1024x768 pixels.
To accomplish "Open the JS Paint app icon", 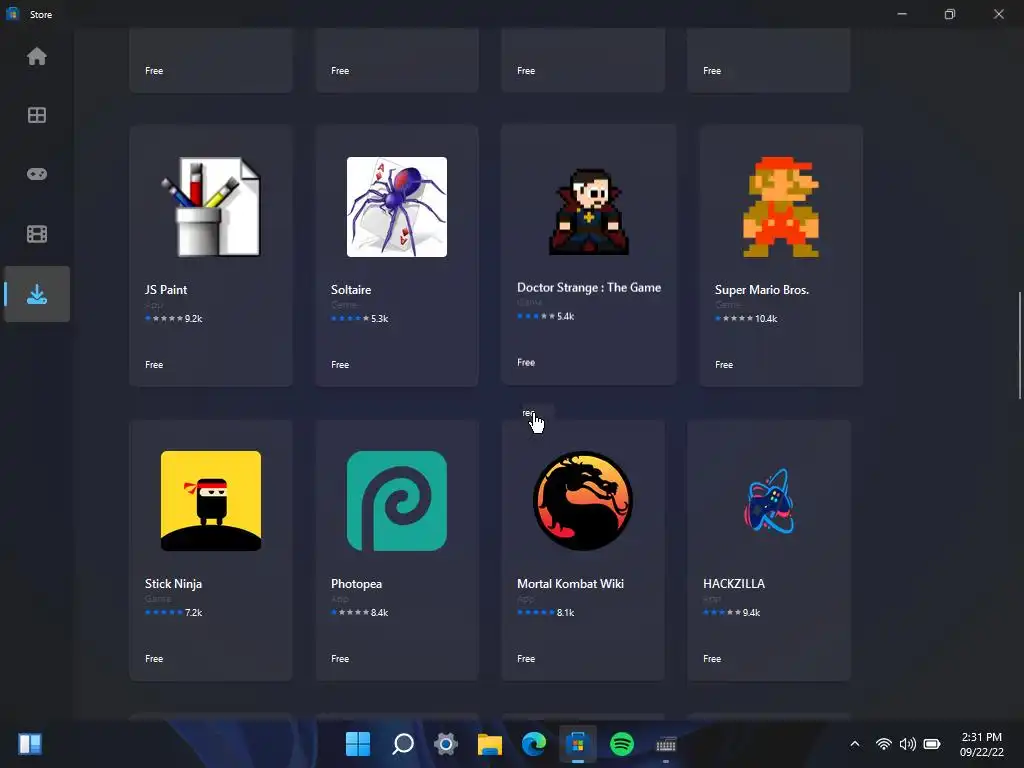I will 211,207.
